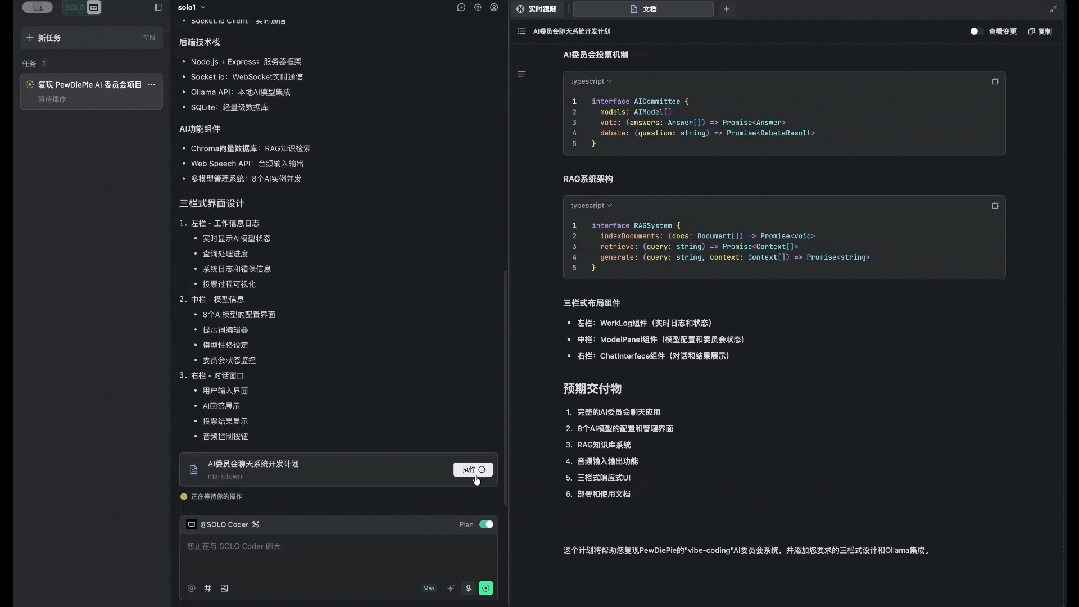Viewport: 1079px width, 607px height.
Task: Toggle the switch in document header
Action: [x=976, y=31]
